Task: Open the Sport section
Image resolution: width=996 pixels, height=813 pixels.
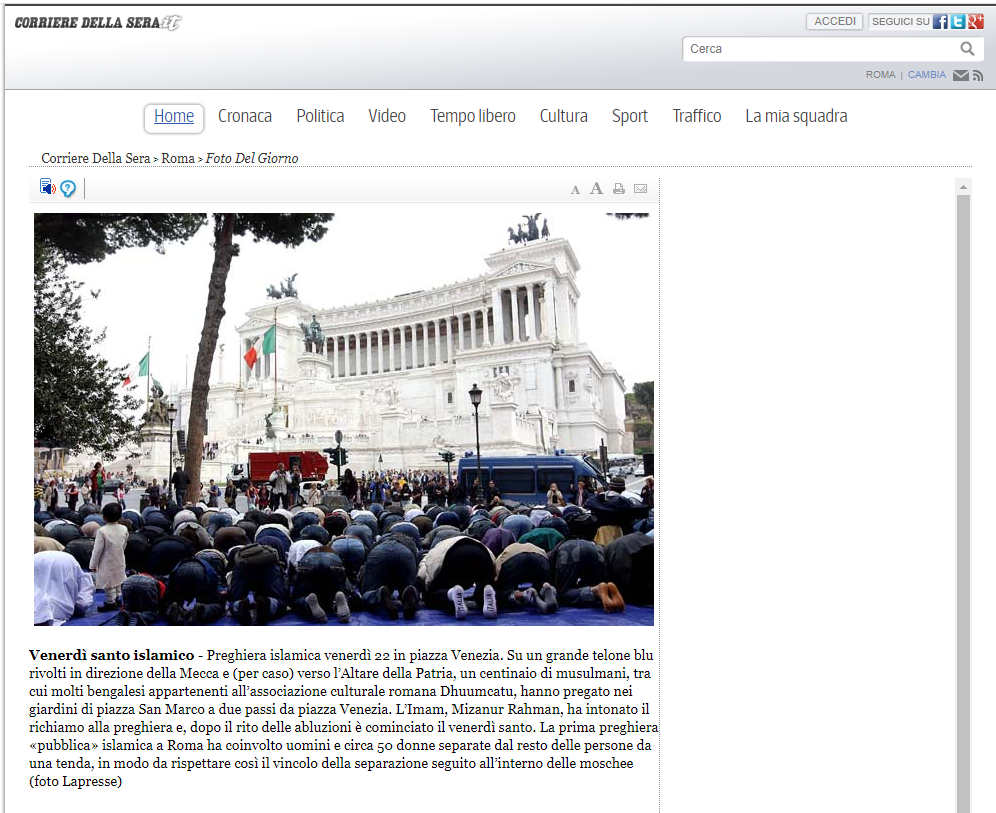Action: [629, 117]
